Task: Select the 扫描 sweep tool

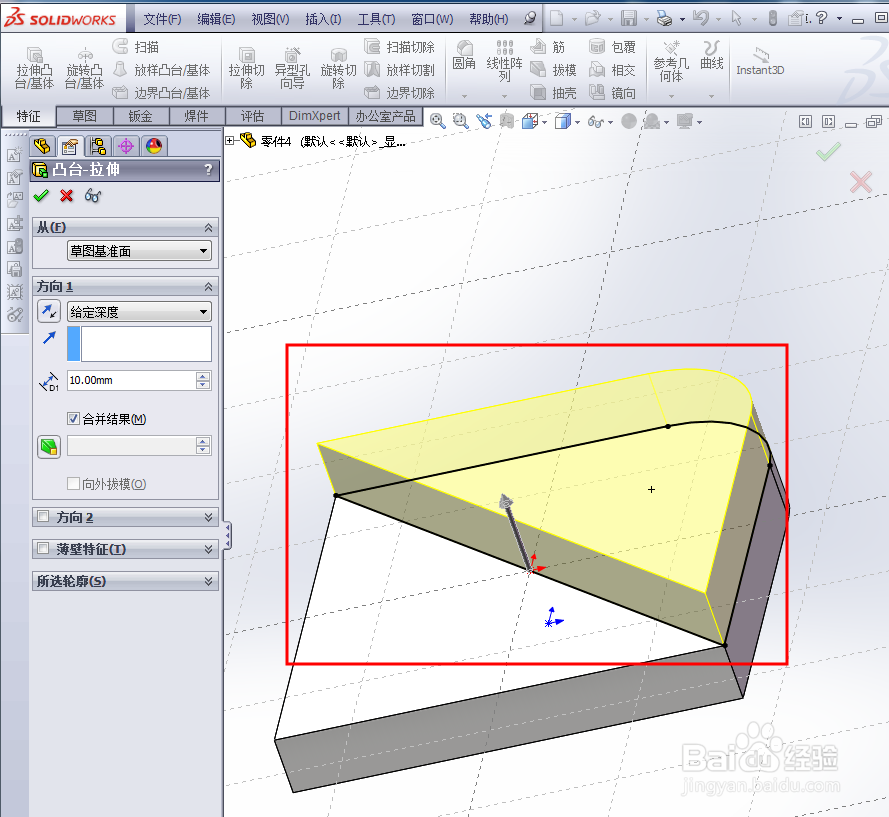Action: point(136,47)
